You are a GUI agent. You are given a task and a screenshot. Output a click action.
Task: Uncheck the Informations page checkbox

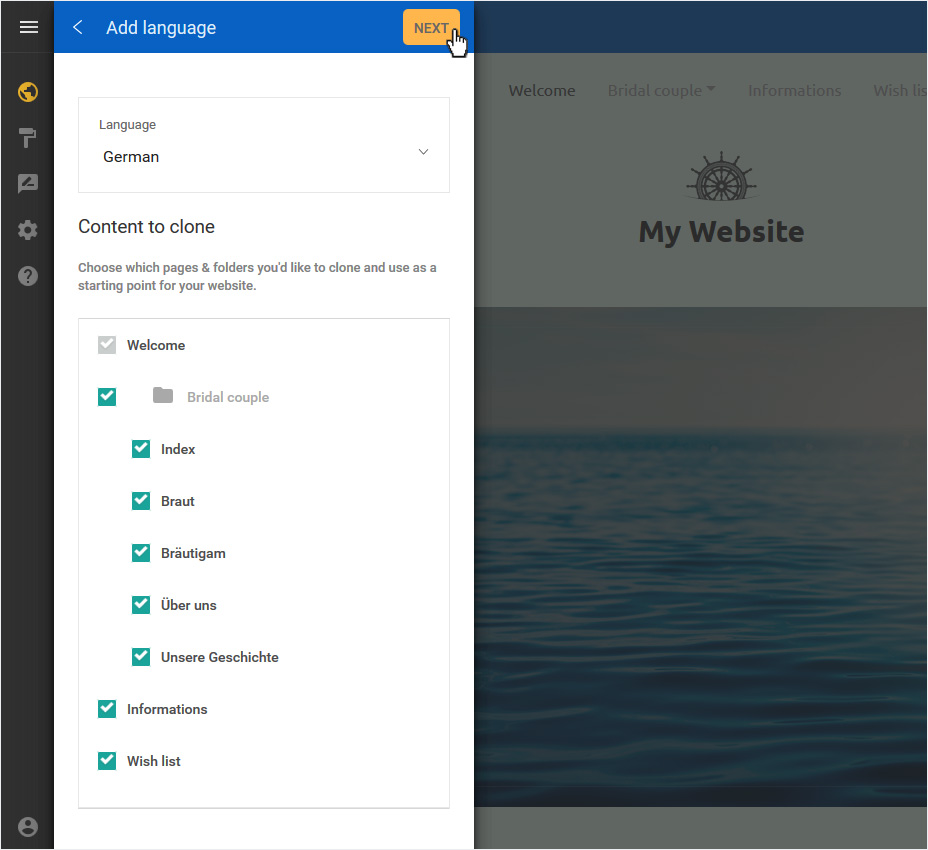(107, 709)
